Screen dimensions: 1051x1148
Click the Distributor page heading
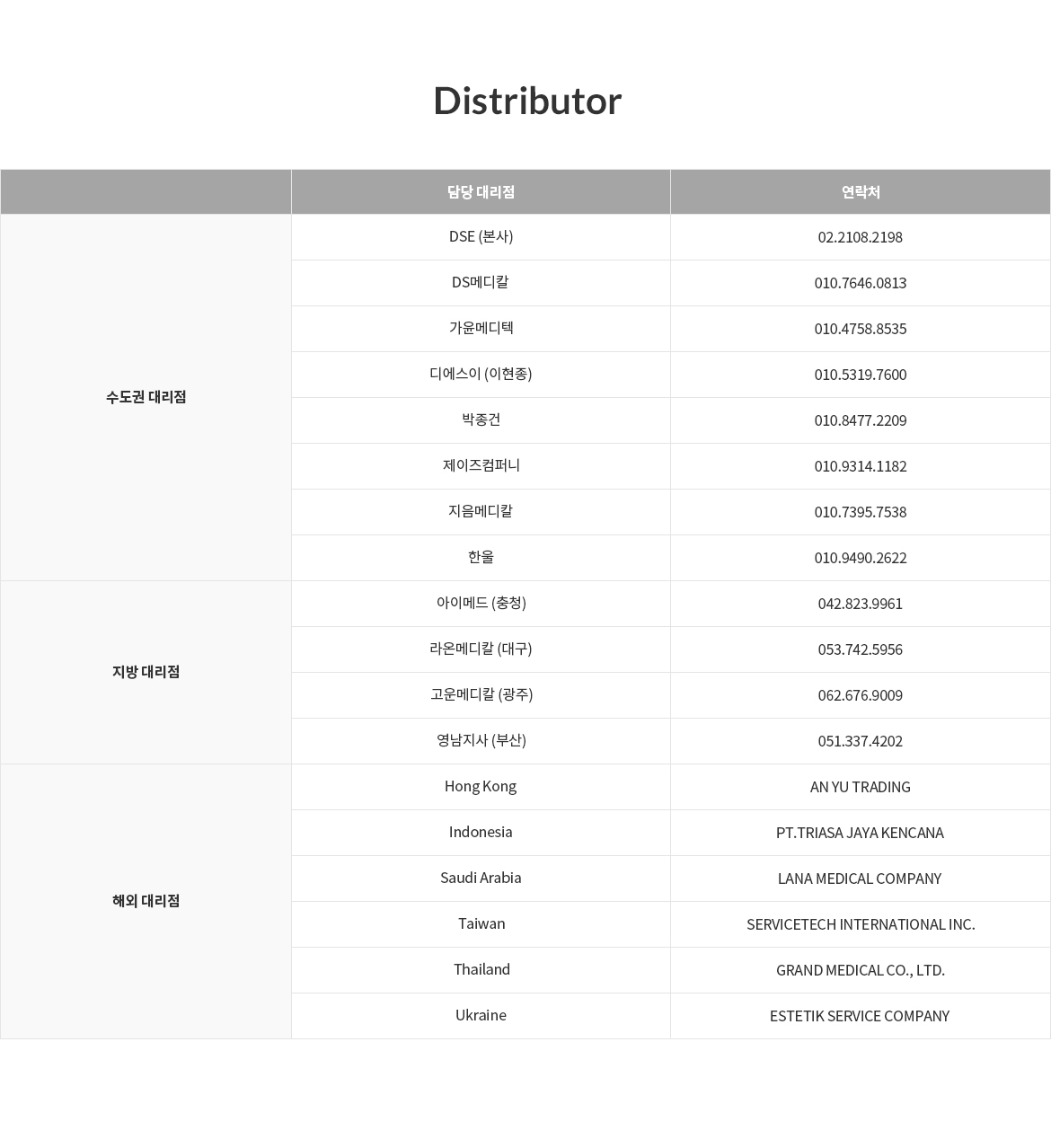point(527,100)
